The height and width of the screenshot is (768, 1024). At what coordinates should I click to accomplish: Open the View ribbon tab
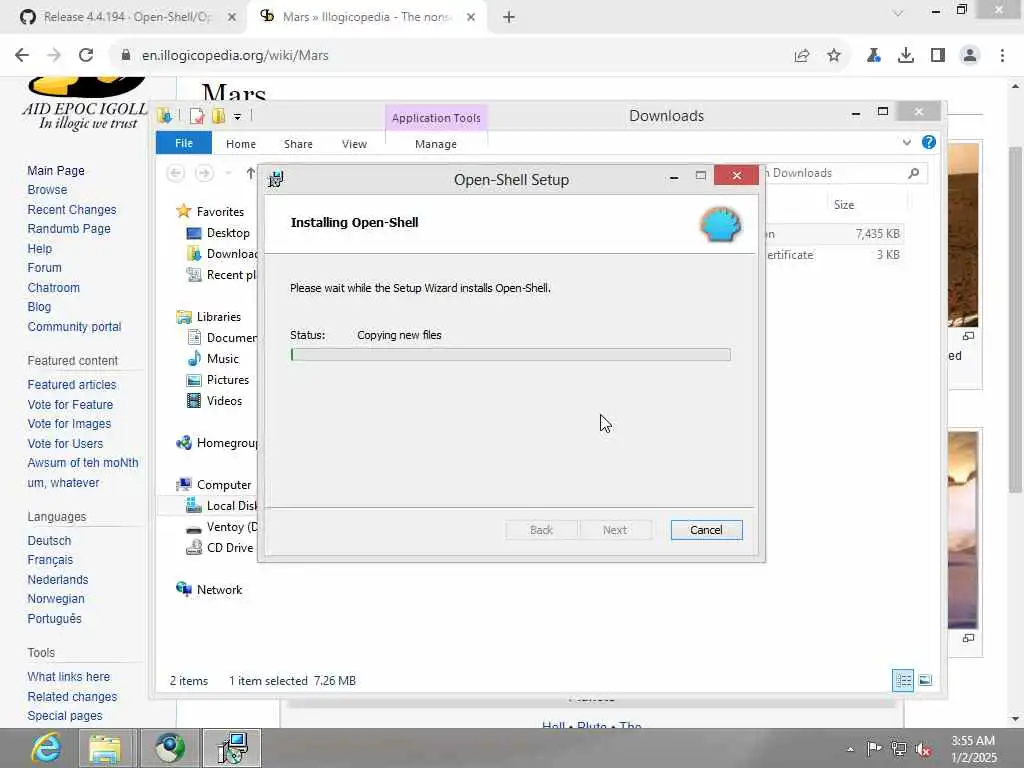point(354,144)
